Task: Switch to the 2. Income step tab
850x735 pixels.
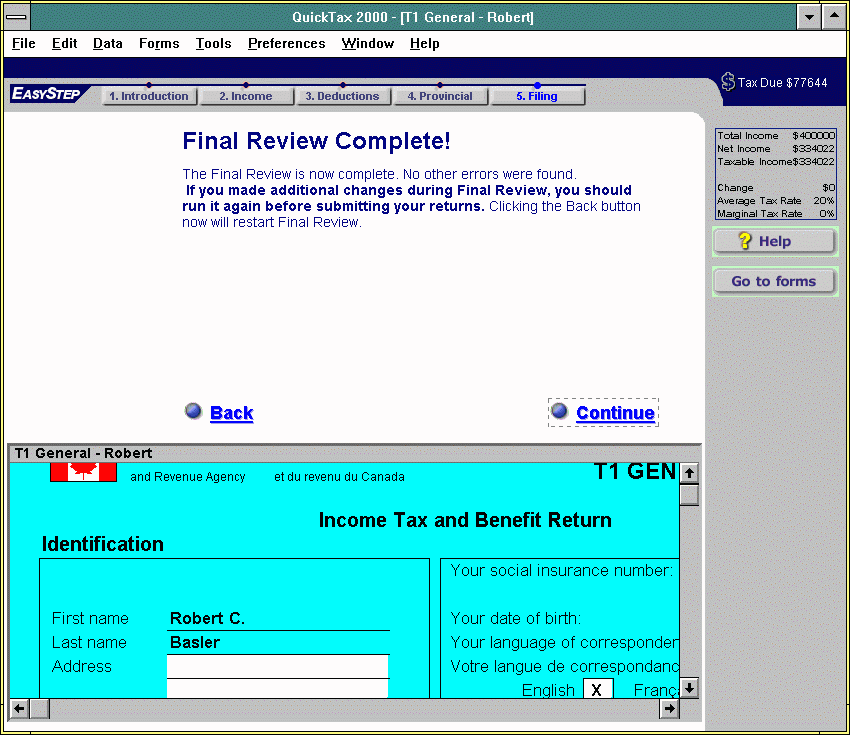Action: point(246,96)
